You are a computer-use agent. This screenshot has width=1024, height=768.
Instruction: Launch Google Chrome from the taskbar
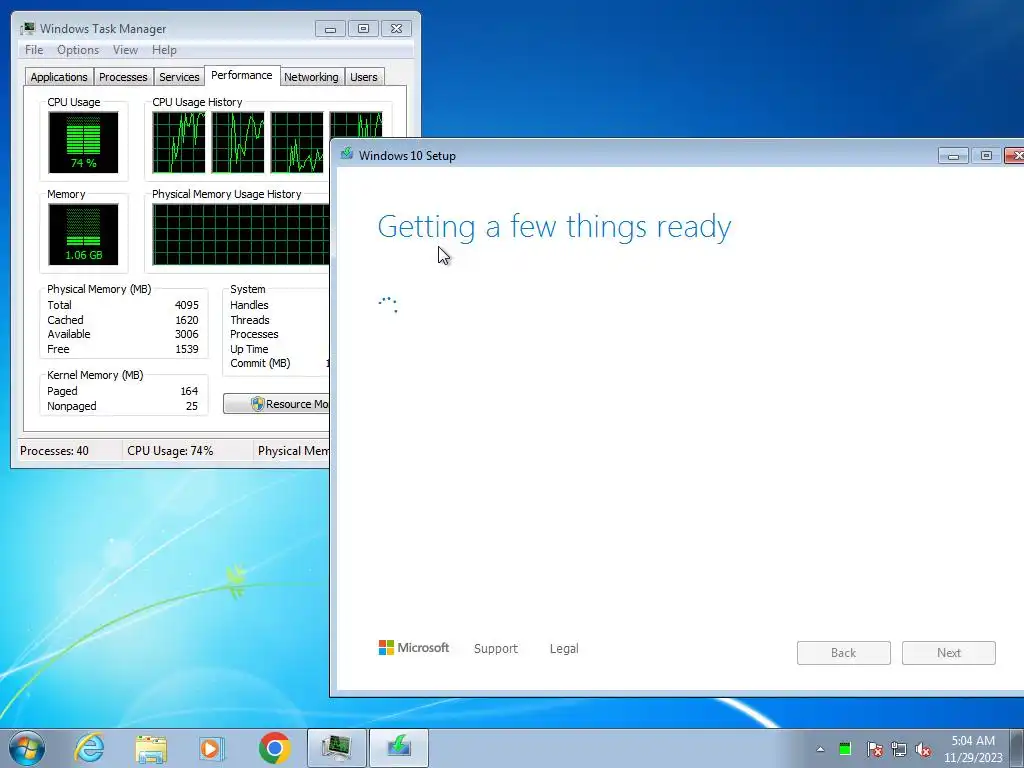click(274, 748)
